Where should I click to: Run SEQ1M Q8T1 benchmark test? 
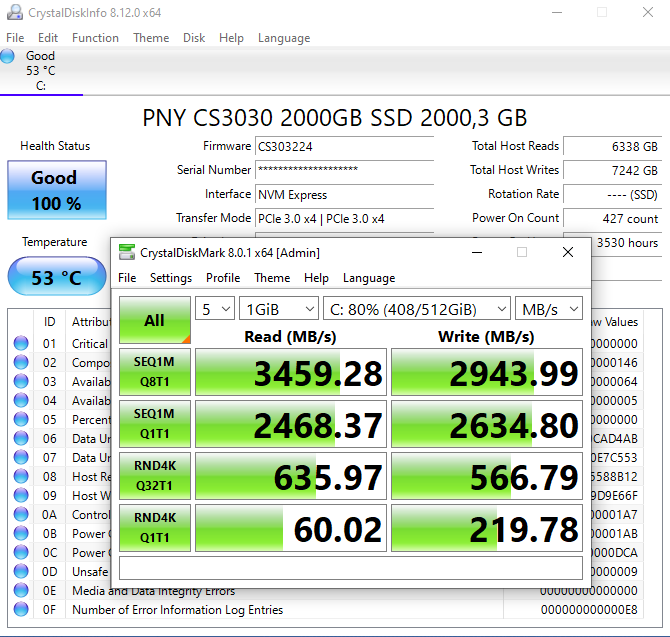coord(155,372)
